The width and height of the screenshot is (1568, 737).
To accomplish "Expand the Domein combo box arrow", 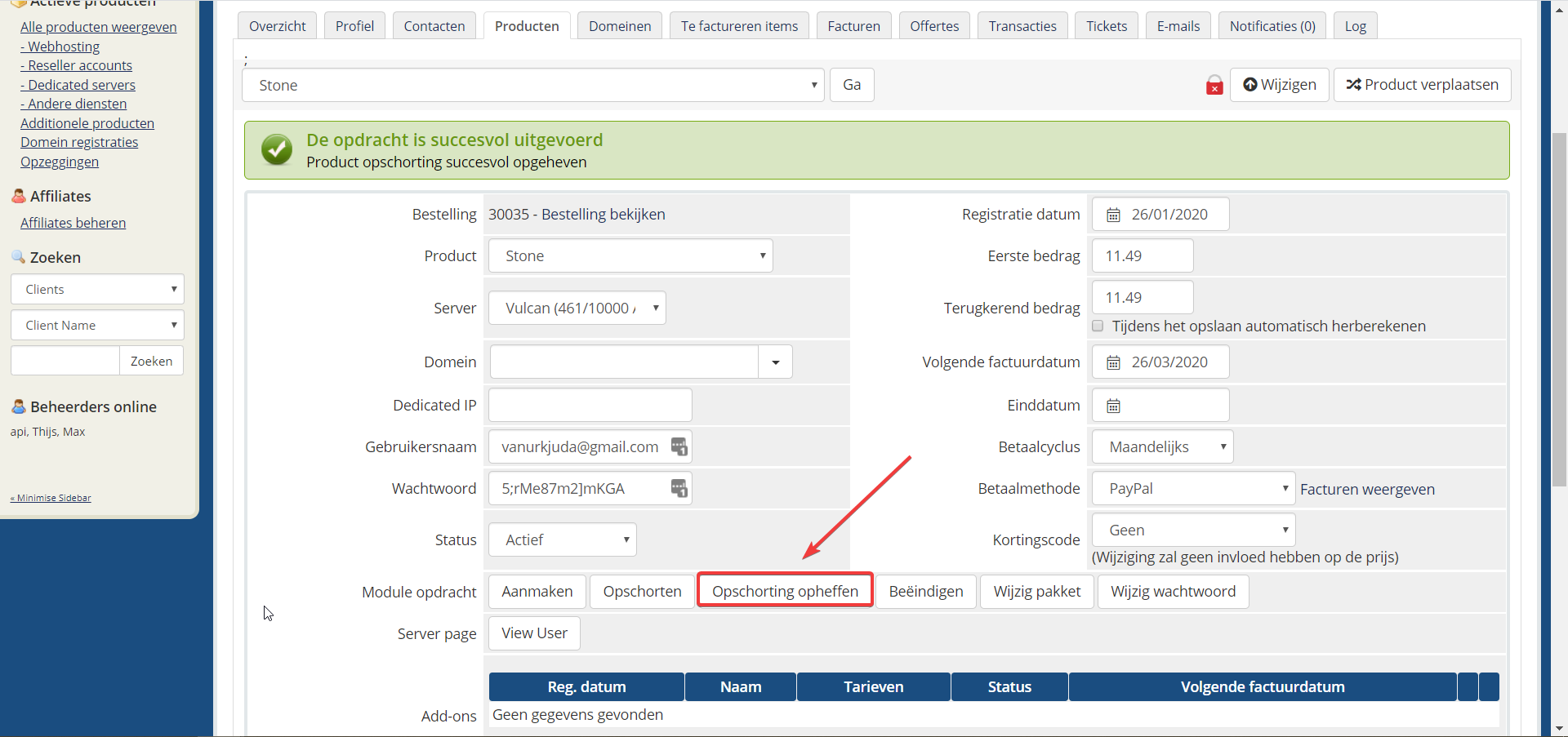I will coord(775,362).
